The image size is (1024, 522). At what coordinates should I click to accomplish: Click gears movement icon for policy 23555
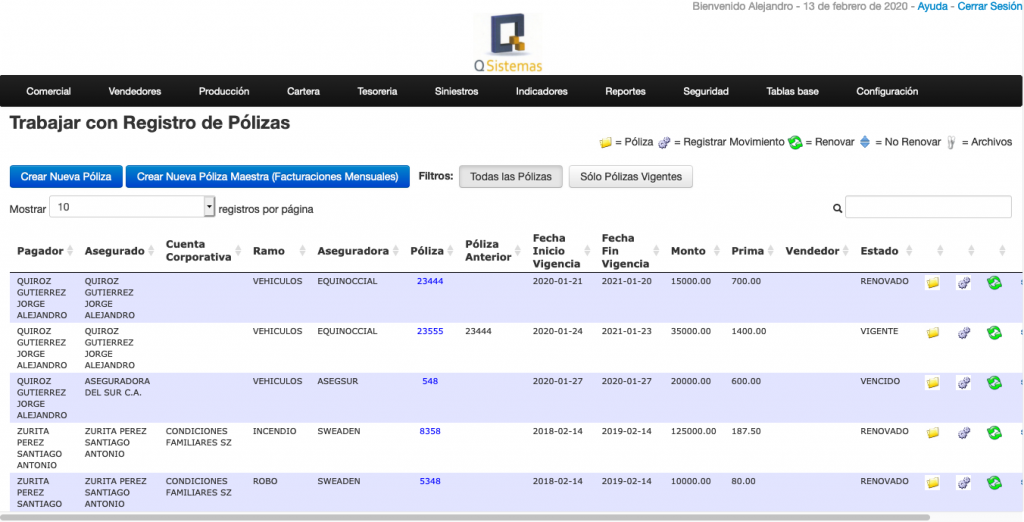click(963, 333)
